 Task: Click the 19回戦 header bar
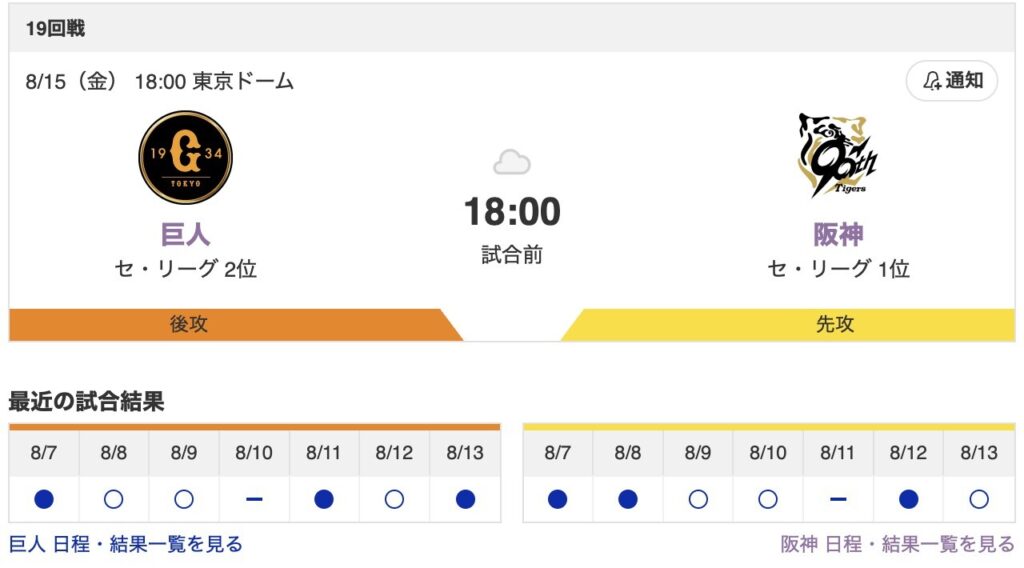[x=512, y=28]
